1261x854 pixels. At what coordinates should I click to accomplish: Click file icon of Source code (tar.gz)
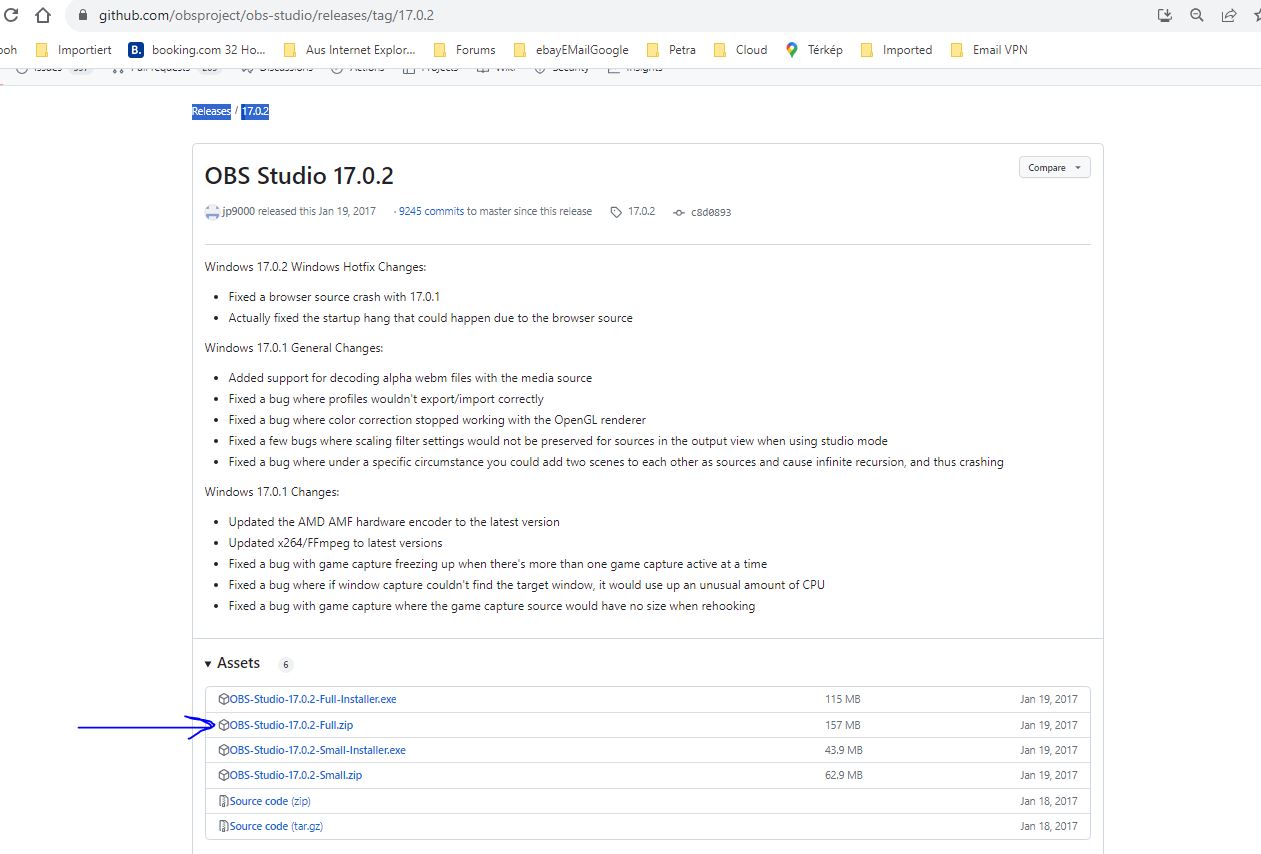point(224,826)
